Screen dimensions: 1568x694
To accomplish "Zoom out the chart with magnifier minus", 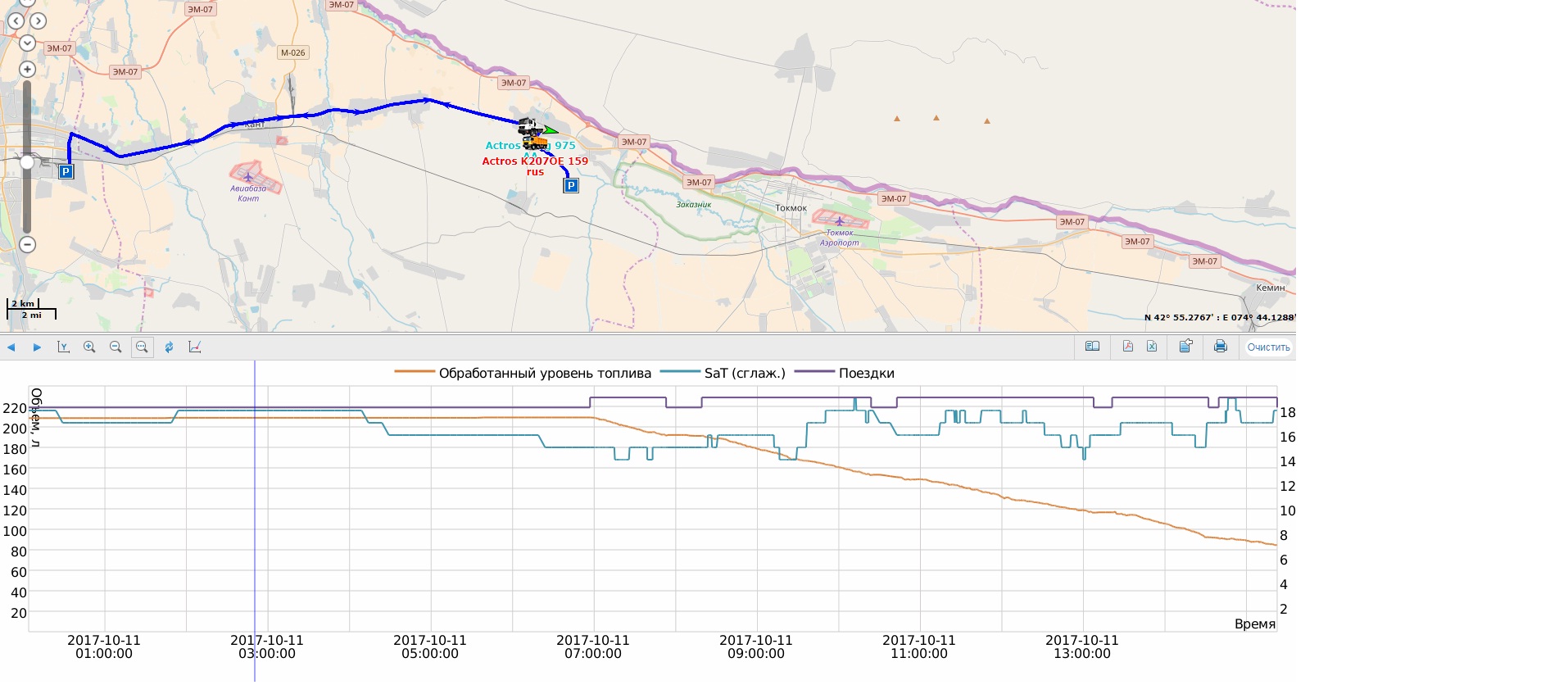I will tap(116, 347).
